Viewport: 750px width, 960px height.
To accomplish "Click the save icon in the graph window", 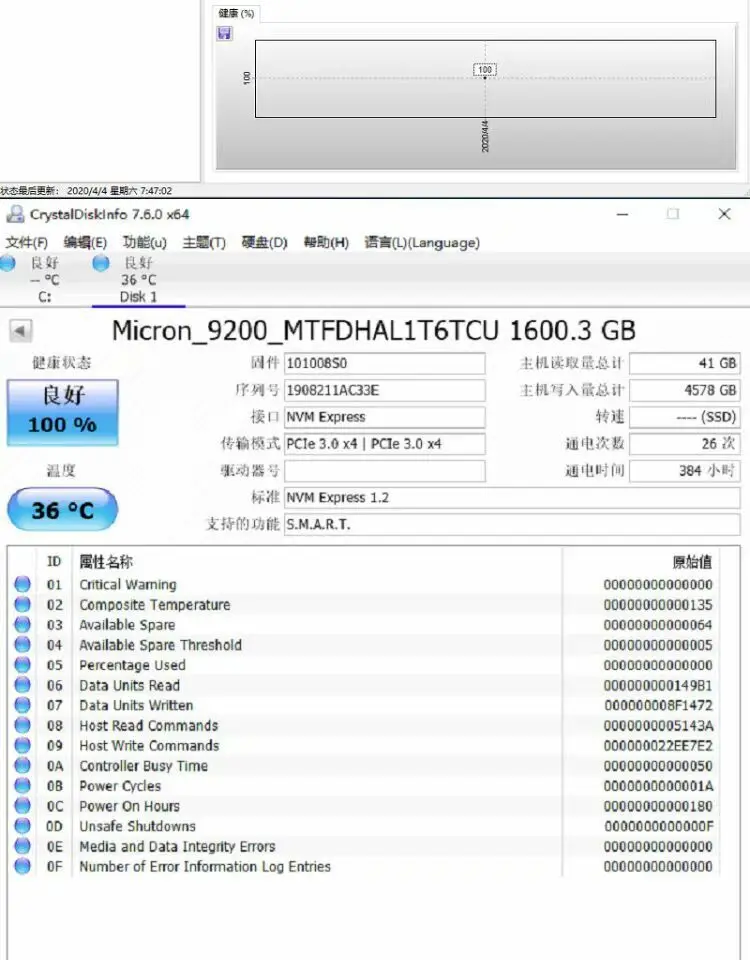I will point(225,34).
